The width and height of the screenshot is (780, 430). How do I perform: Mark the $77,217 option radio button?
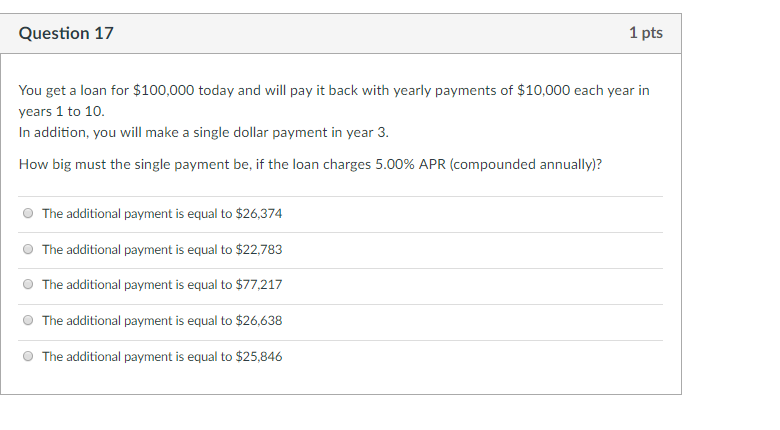pos(28,284)
